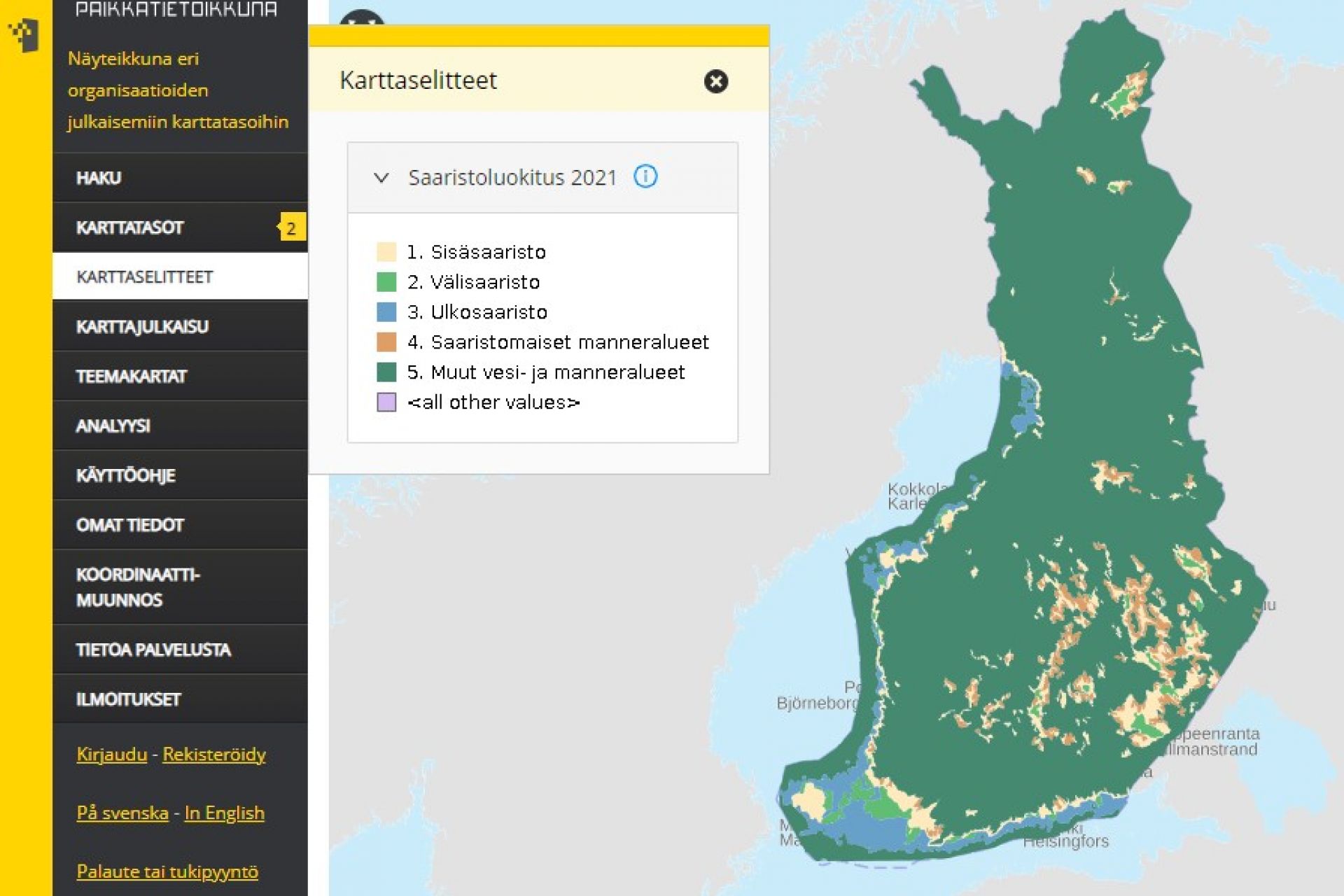The width and height of the screenshot is (1344, 896).
Task: Switch language with the In English link
Action: pos(224,813)
